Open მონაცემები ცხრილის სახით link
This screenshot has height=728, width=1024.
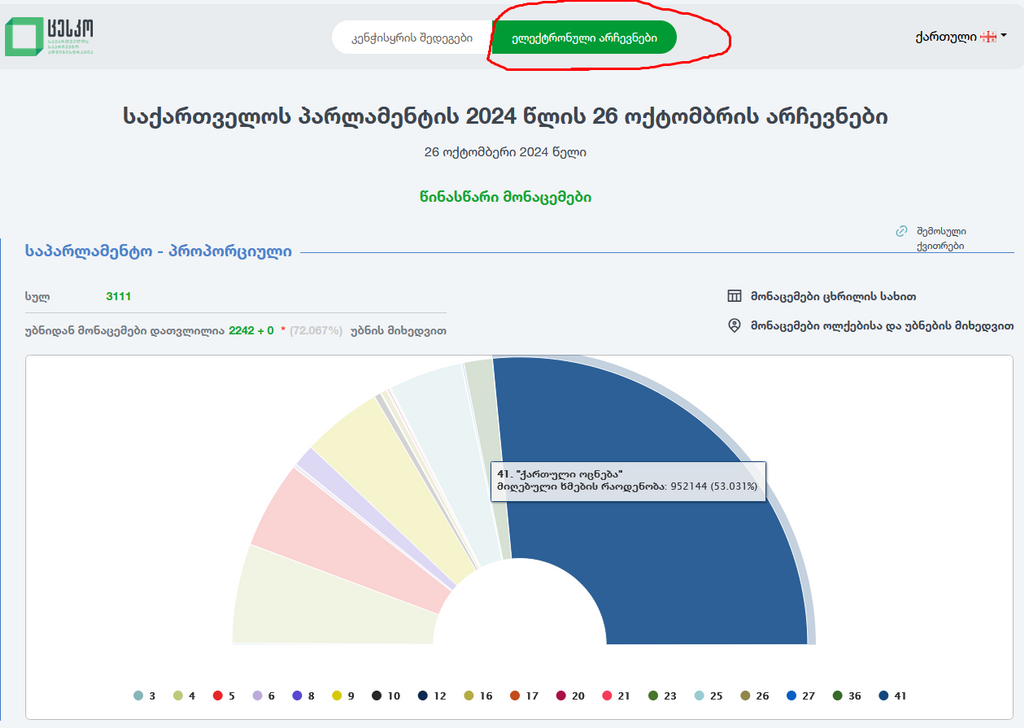coord(833,296)
